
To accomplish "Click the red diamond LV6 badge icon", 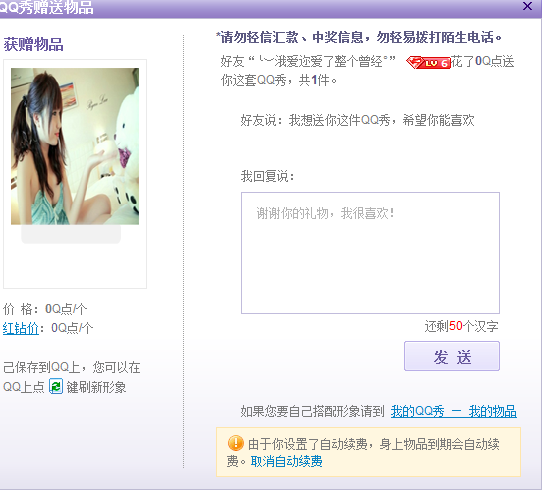I will point(428,63).
